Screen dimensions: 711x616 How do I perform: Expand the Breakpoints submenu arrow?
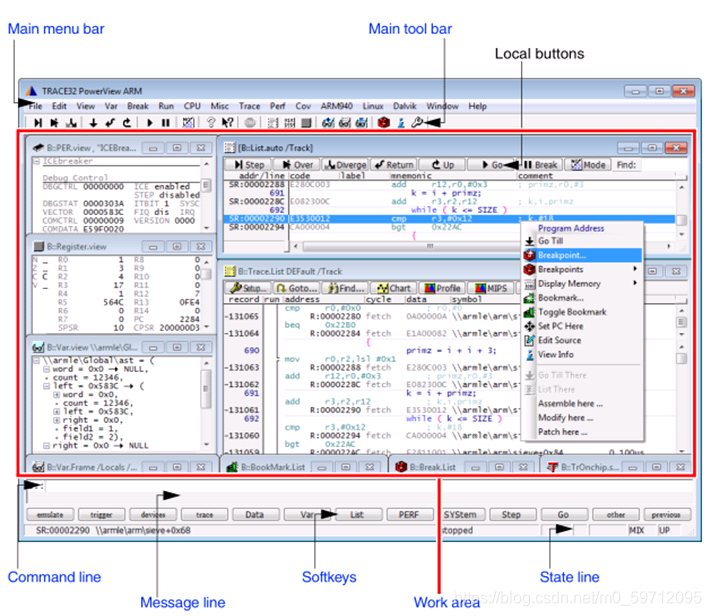(635, 269)
